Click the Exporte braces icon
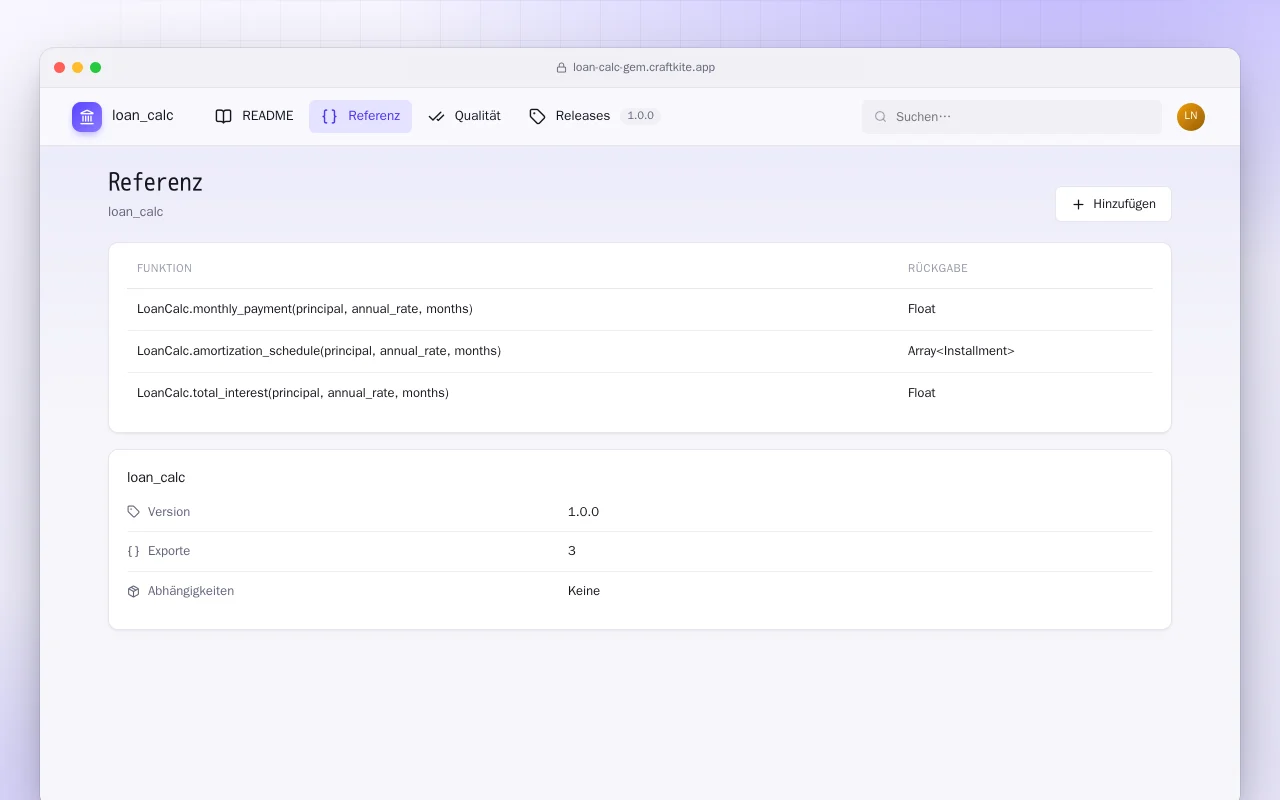 [134, 551]
